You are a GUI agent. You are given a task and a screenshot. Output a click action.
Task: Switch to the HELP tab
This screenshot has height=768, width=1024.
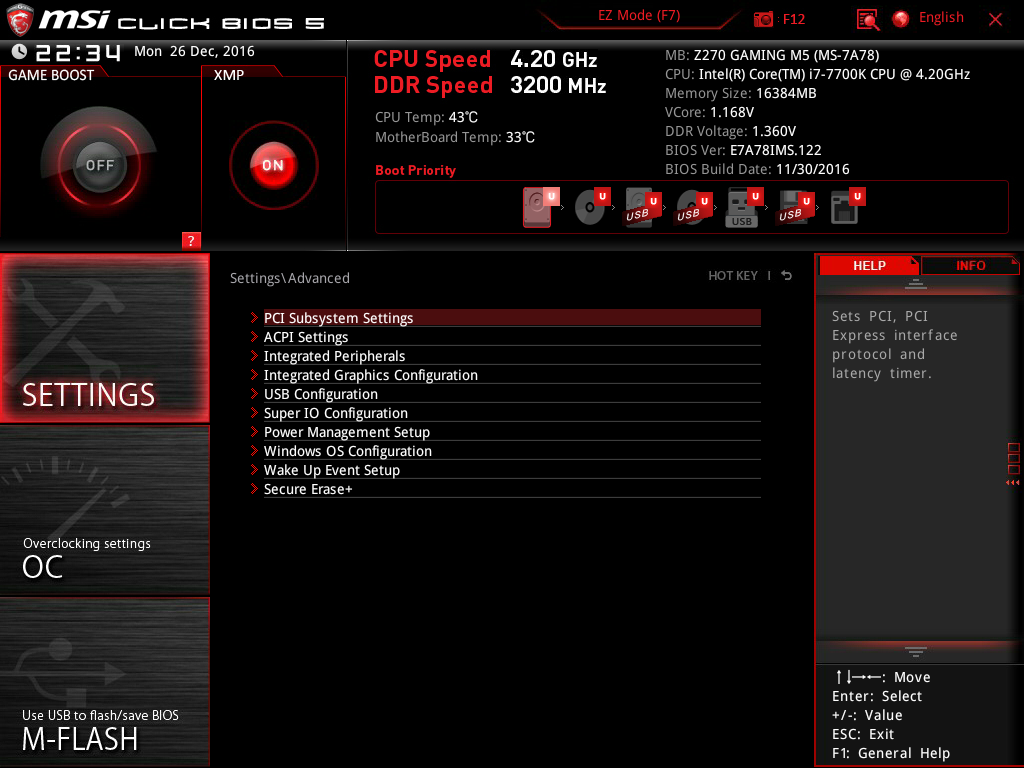[x=869, y=265]
